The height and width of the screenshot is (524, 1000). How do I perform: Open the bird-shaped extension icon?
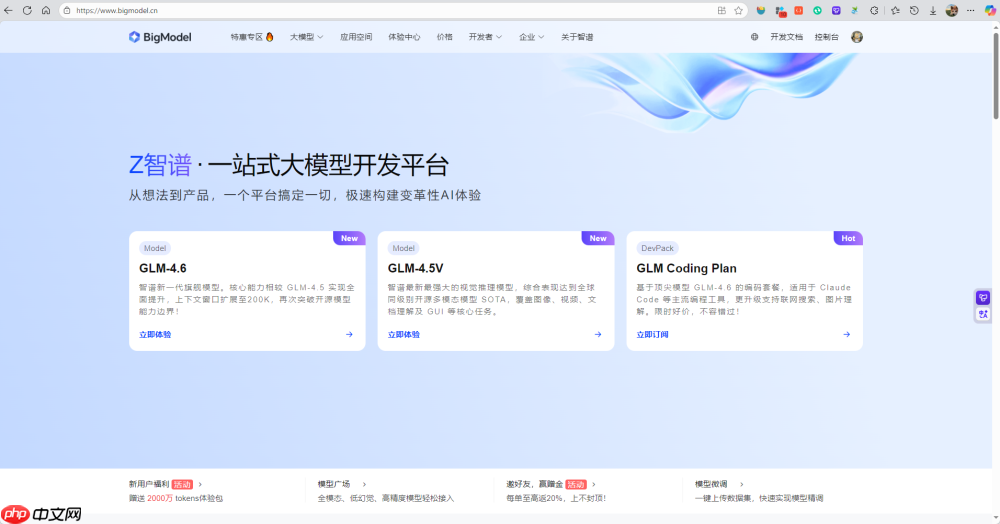click(x=855, y=10)
